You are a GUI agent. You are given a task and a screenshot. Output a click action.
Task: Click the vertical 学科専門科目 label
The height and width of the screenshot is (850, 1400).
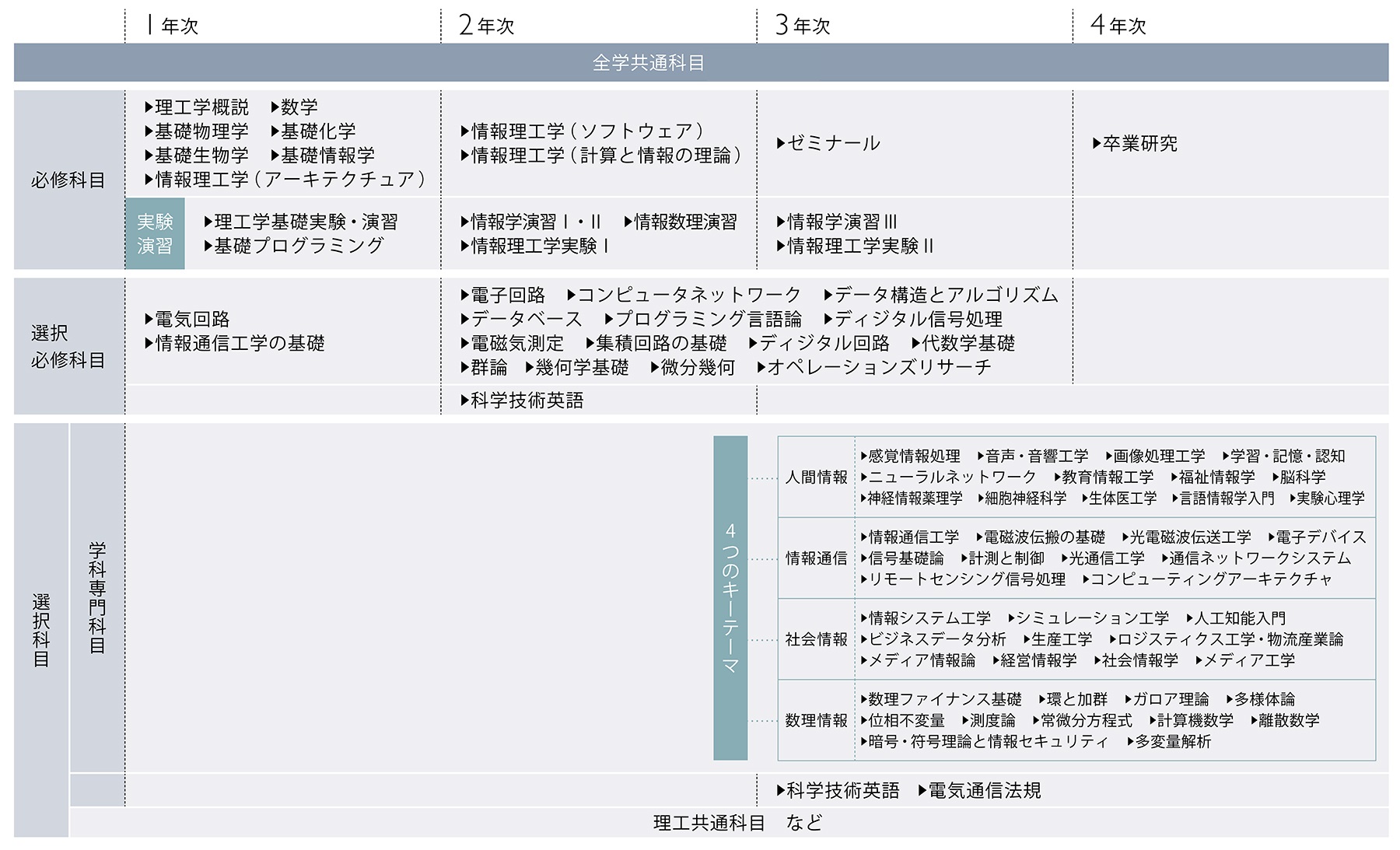pos(97,597)
